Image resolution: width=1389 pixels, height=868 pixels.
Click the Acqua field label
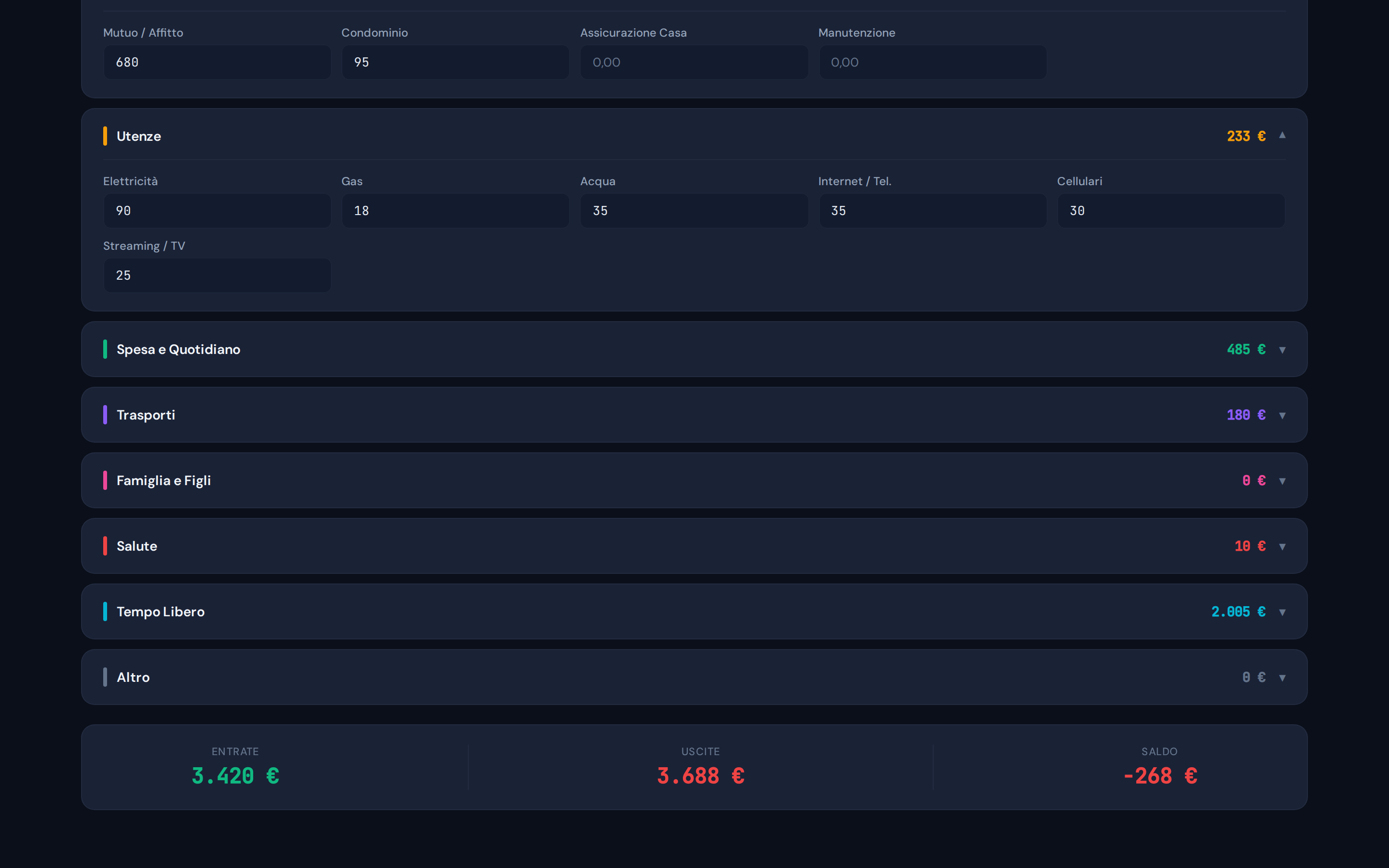pos(598,181)
